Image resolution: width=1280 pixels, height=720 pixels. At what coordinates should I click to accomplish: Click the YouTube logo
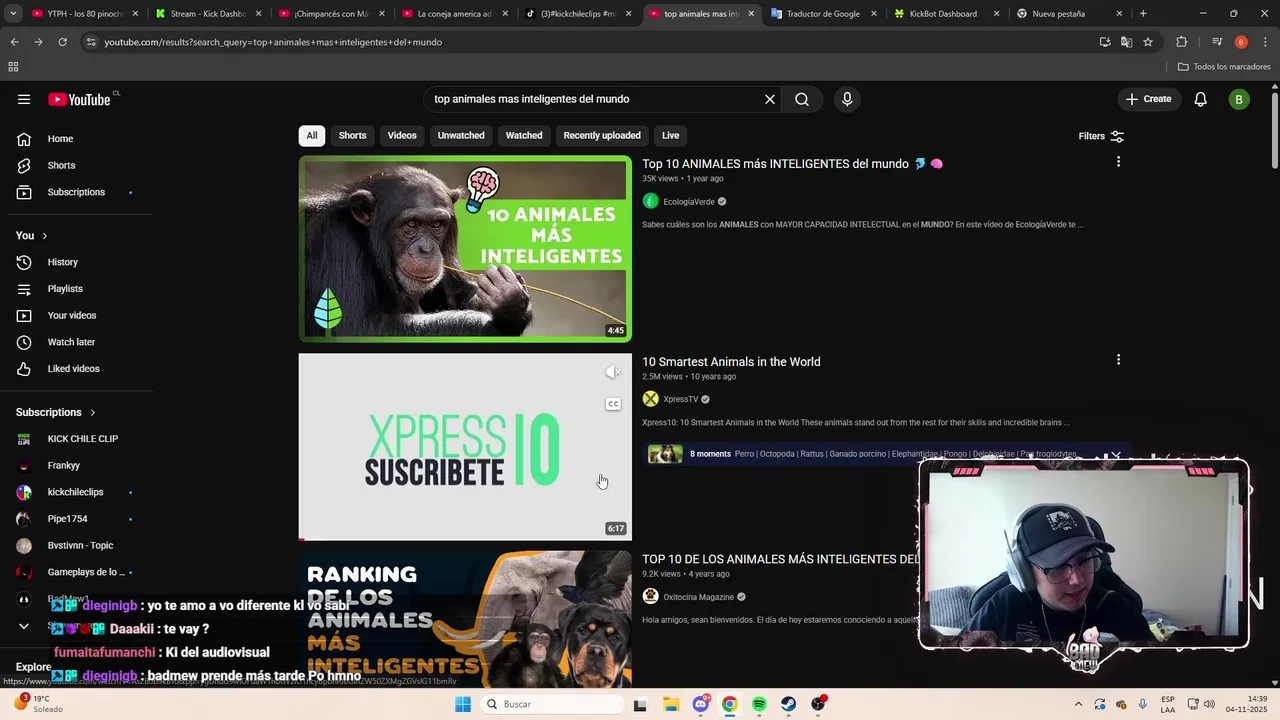pos(79,99)
